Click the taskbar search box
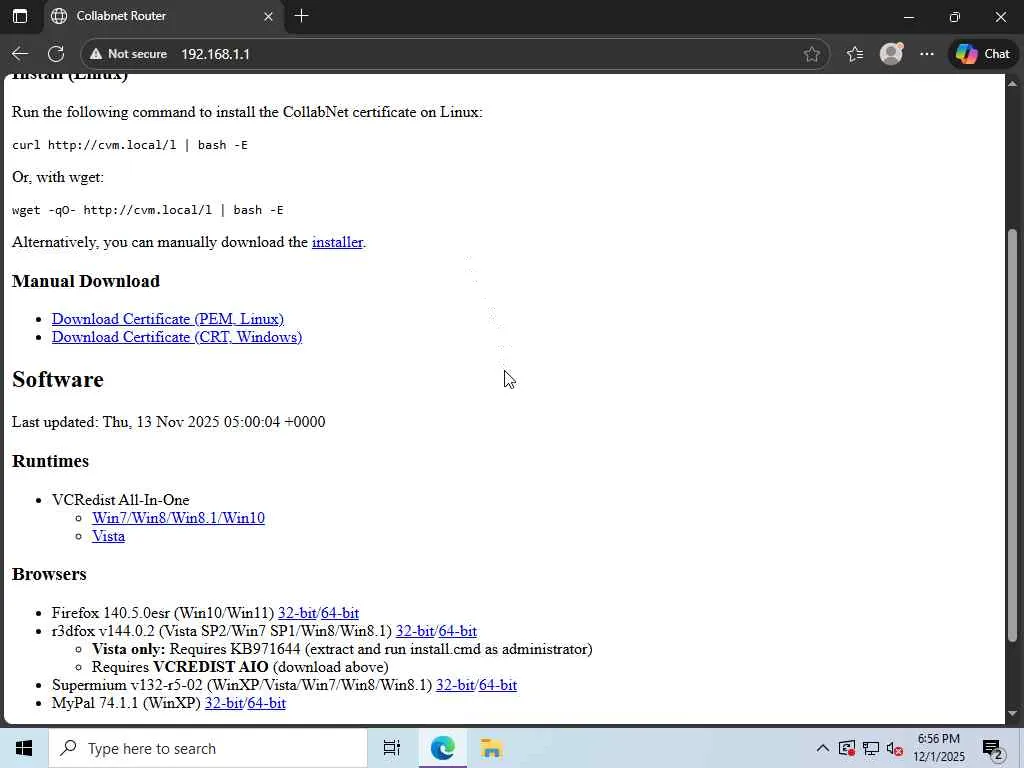The width and height of the screenshot is (1024, 768). [x=208, y=748]
